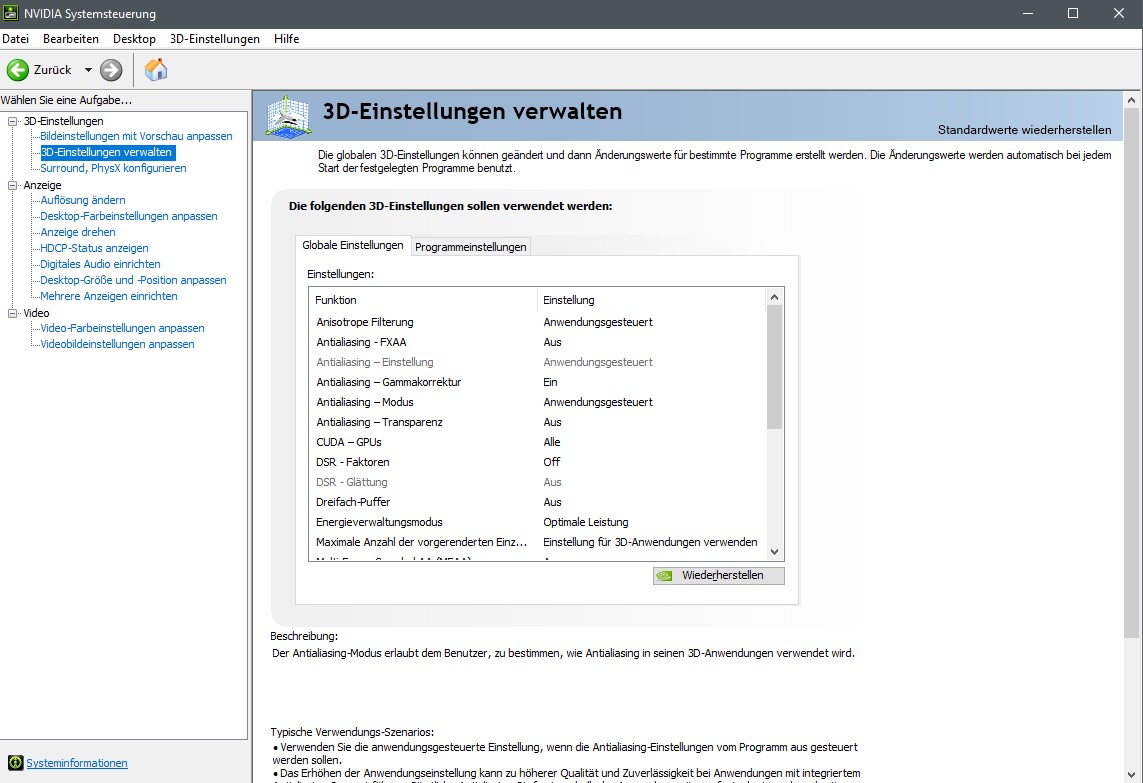This screenshot has height=783, width=1143.
Task: Click the settings list scrollbar thumb
Action: (x=774, y=367)
